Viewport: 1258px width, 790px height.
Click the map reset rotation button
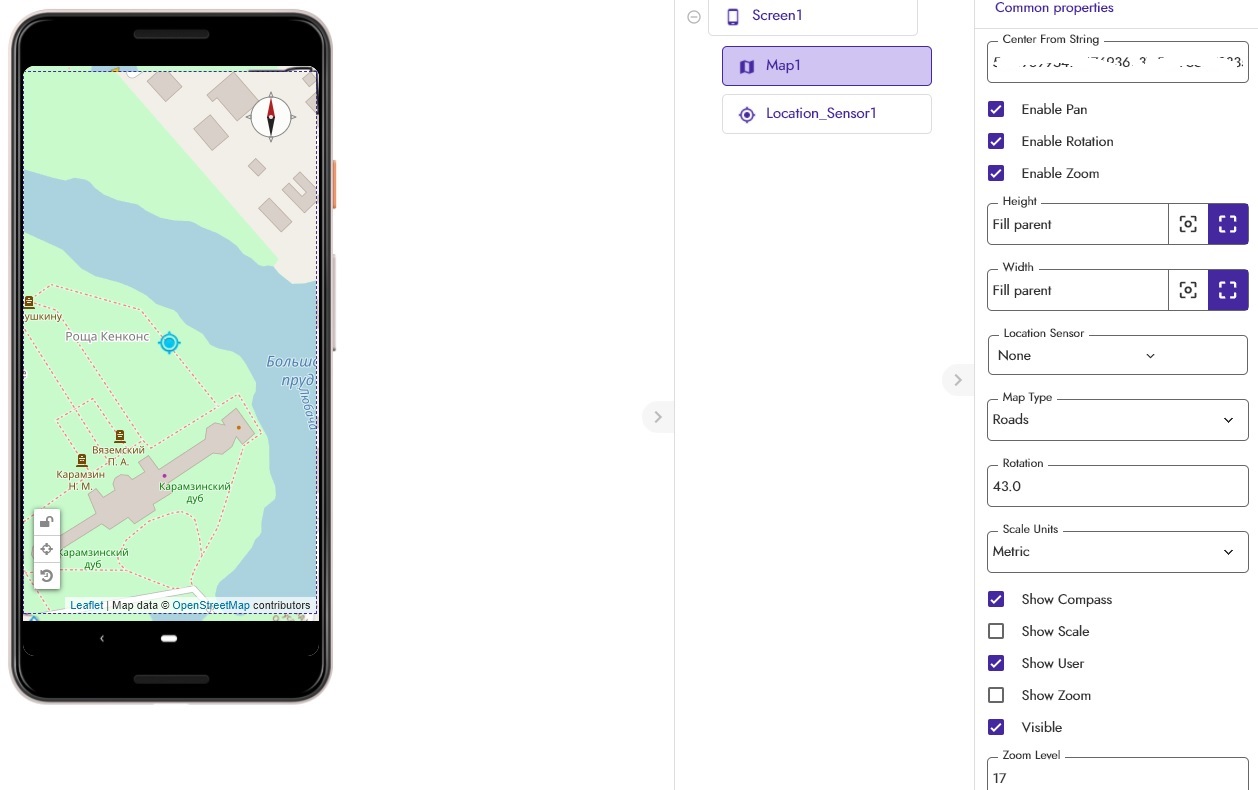click(46, 576)
